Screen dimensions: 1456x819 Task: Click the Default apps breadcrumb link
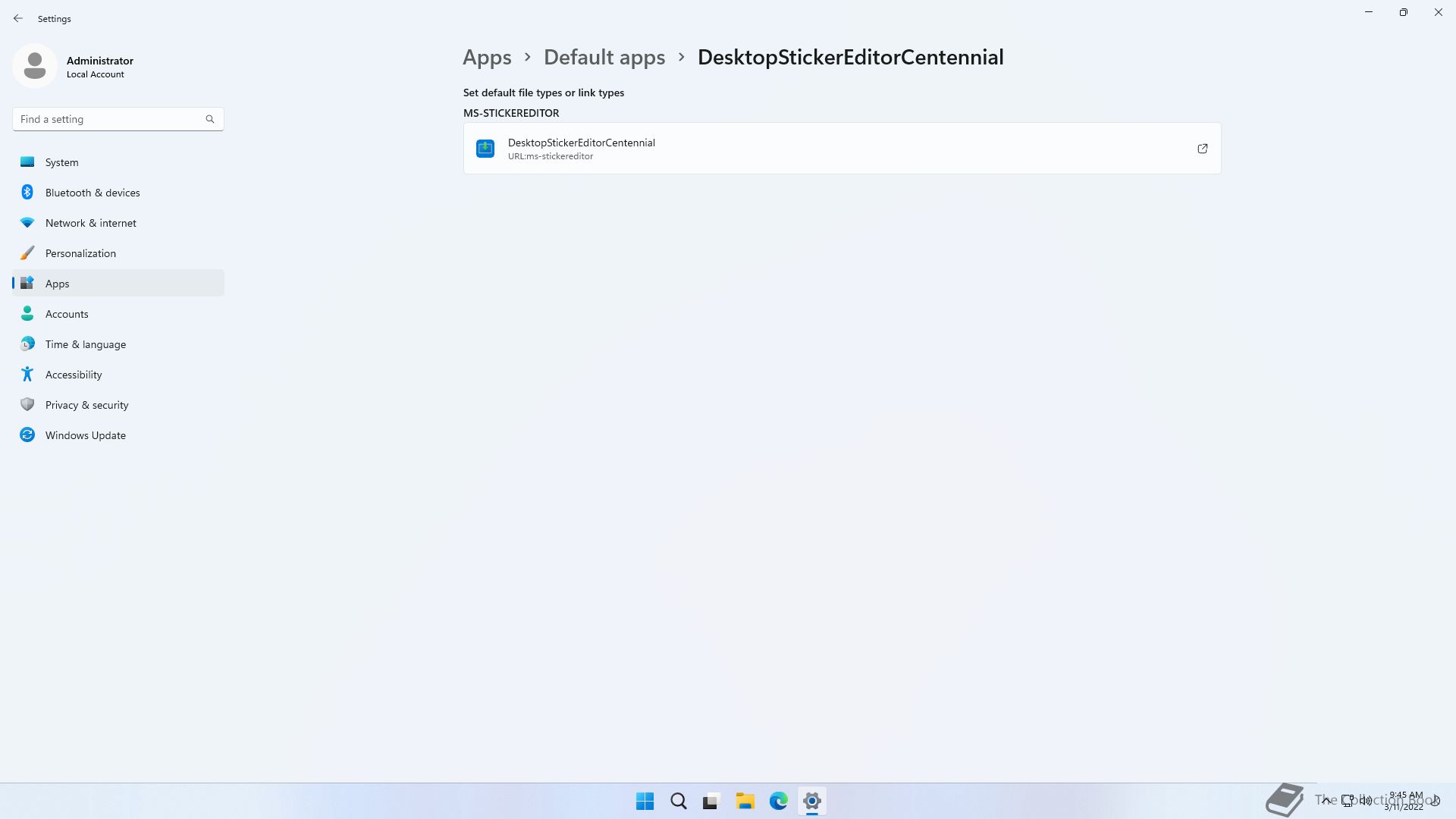[604, 57]
